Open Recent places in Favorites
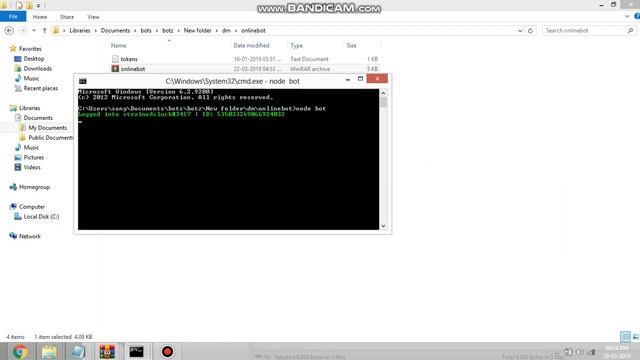The image size is (640, 360). [x=40, y=88]
